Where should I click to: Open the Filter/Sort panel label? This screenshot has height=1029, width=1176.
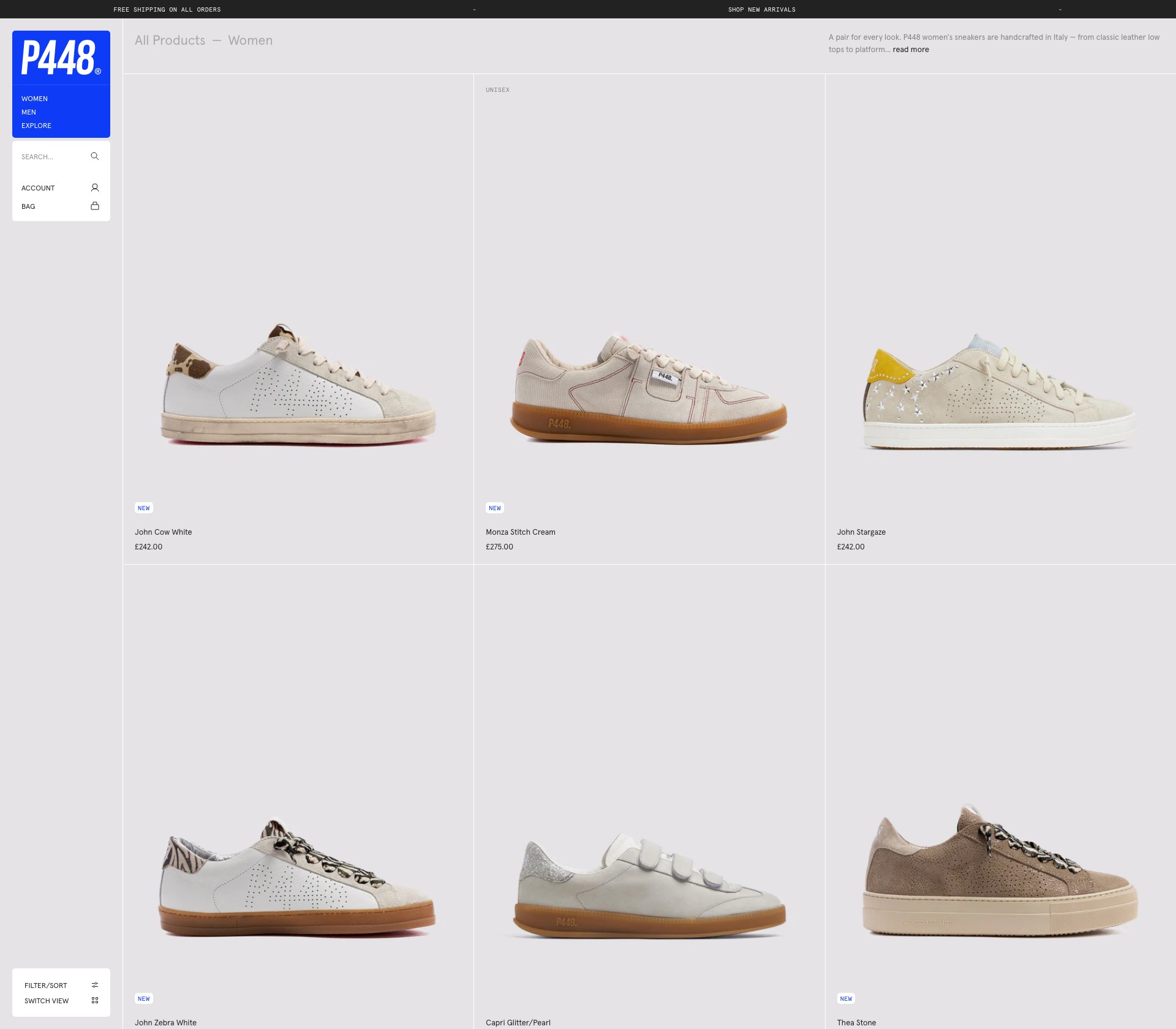click(x=46, y=986)
